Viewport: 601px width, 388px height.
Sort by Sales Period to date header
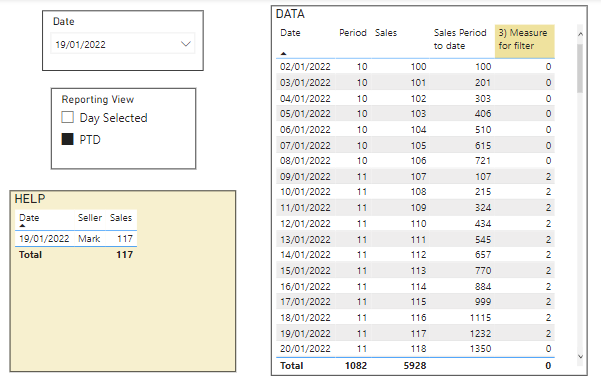tap(460, 39)
